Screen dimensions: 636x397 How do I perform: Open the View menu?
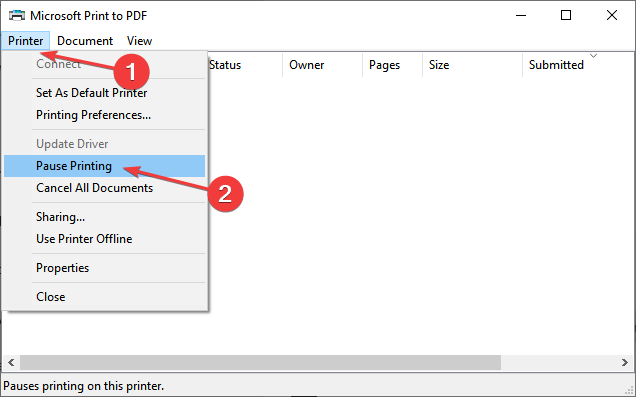pyautogui.click(x=139, y=41)
